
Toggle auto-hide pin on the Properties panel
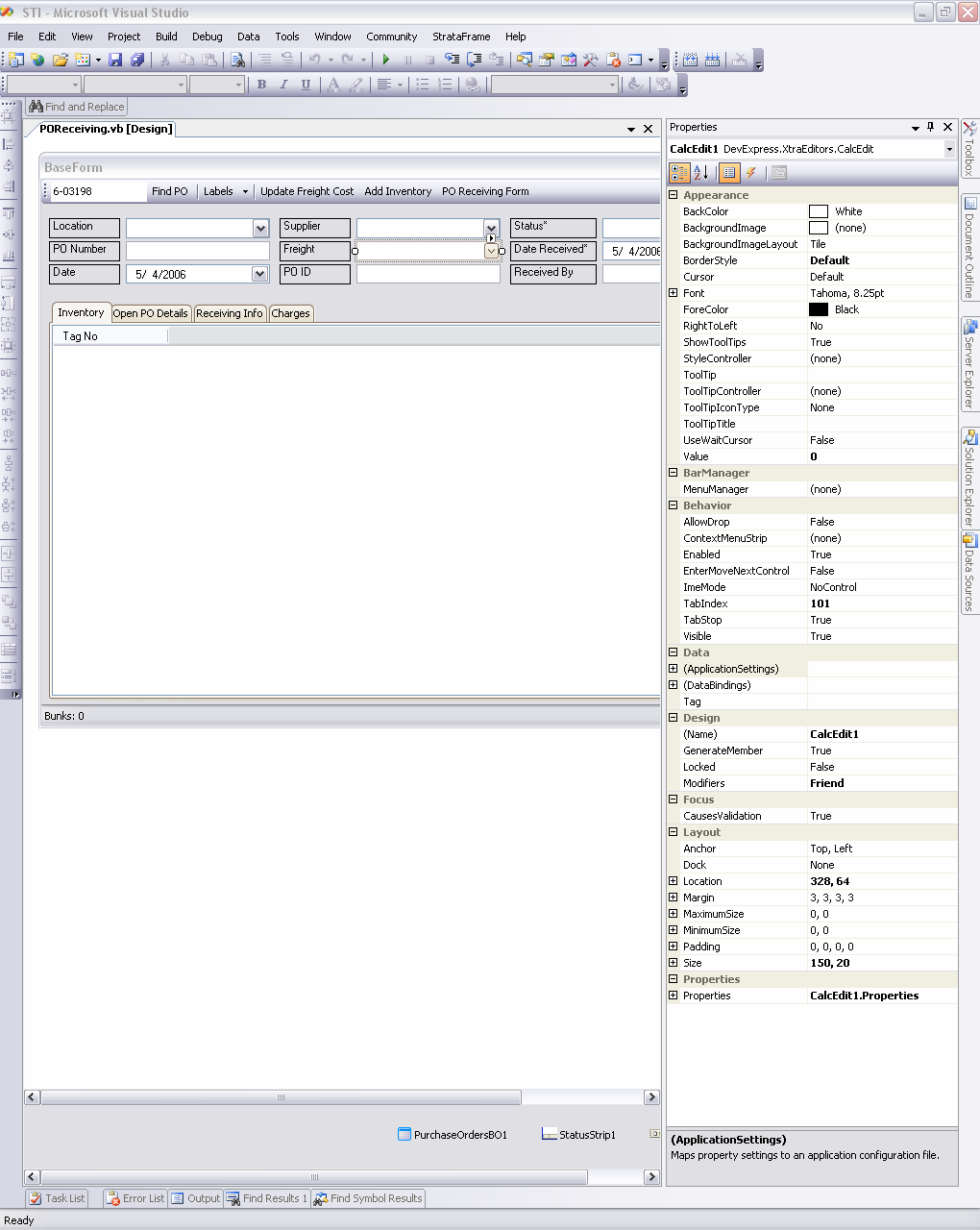pos(930,127)
